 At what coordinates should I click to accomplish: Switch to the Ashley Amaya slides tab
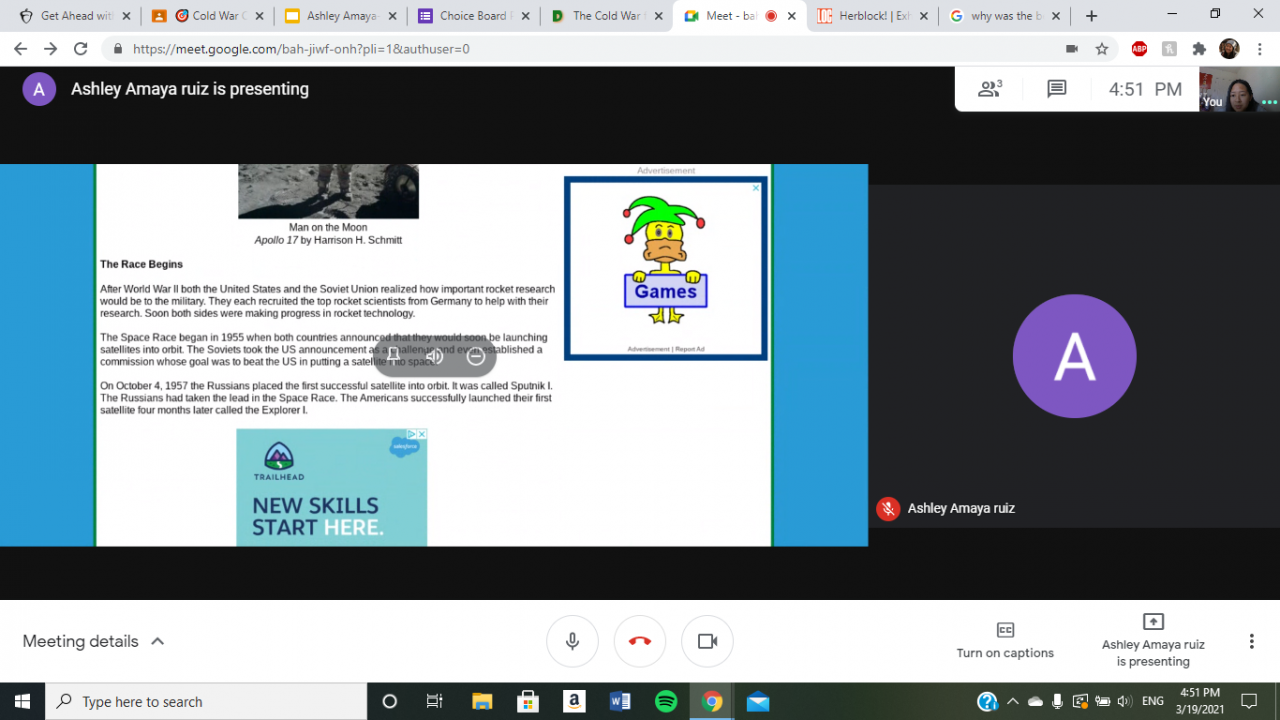(x=340, y=16)
